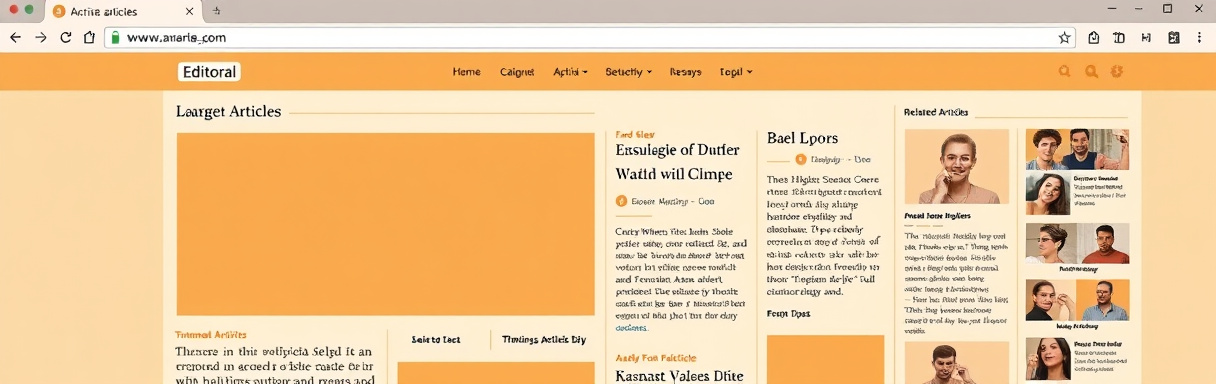Image resolution: width=1216 pixels, height=384 pixels.
Task: Open the 'Kasnast VaIees Ditte' article headline
Action: point(680,376)
